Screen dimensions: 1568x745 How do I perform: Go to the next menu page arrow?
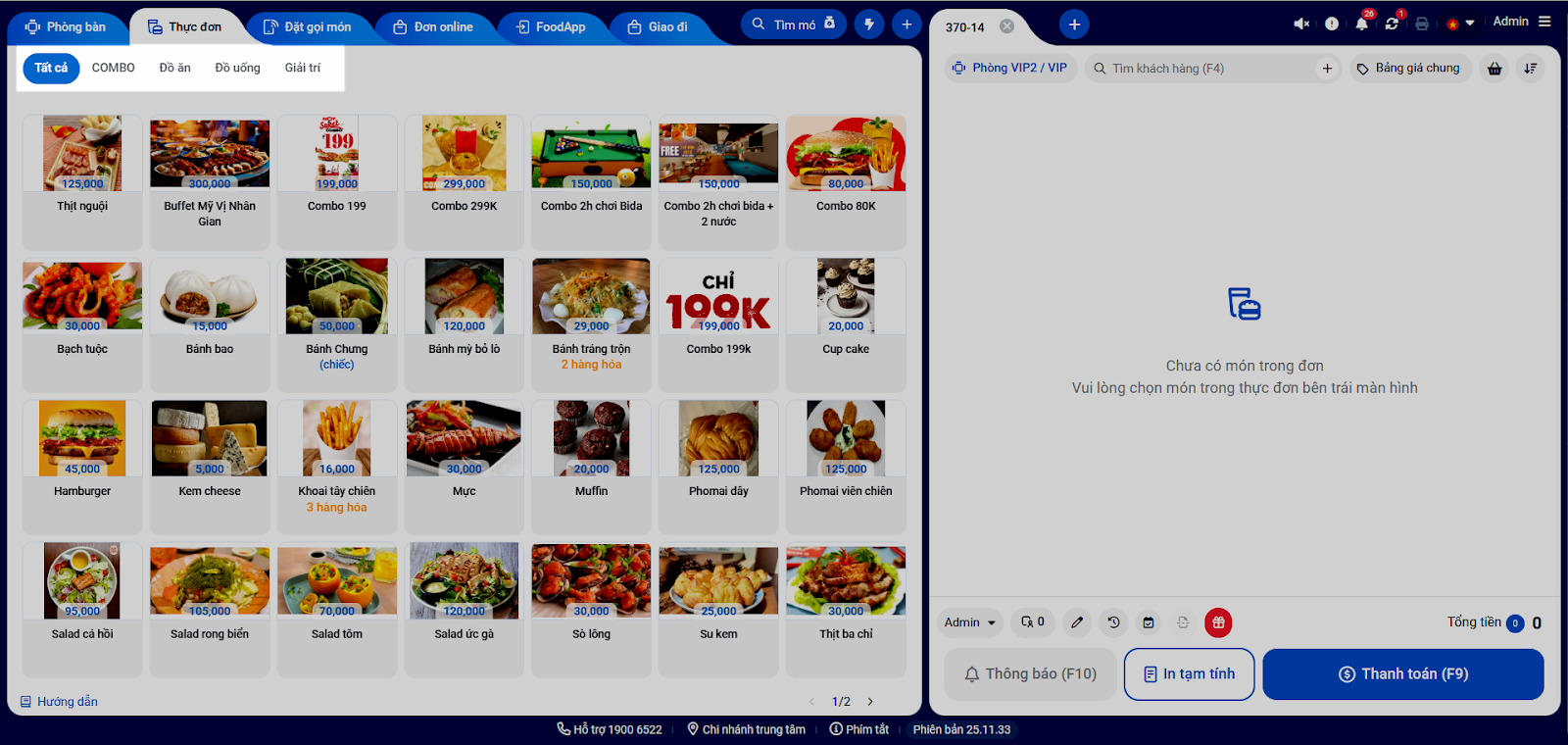coord(870,702)
